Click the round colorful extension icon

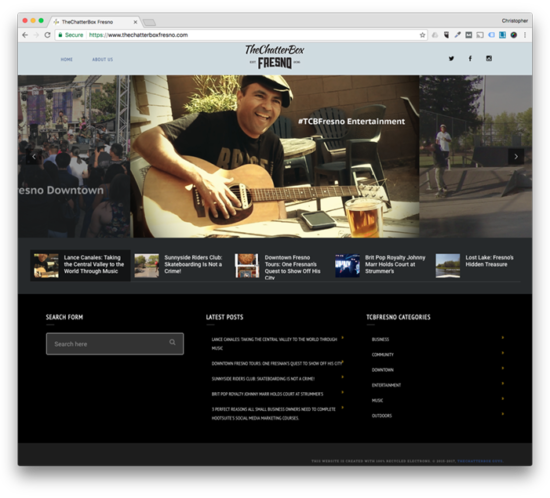514,35
